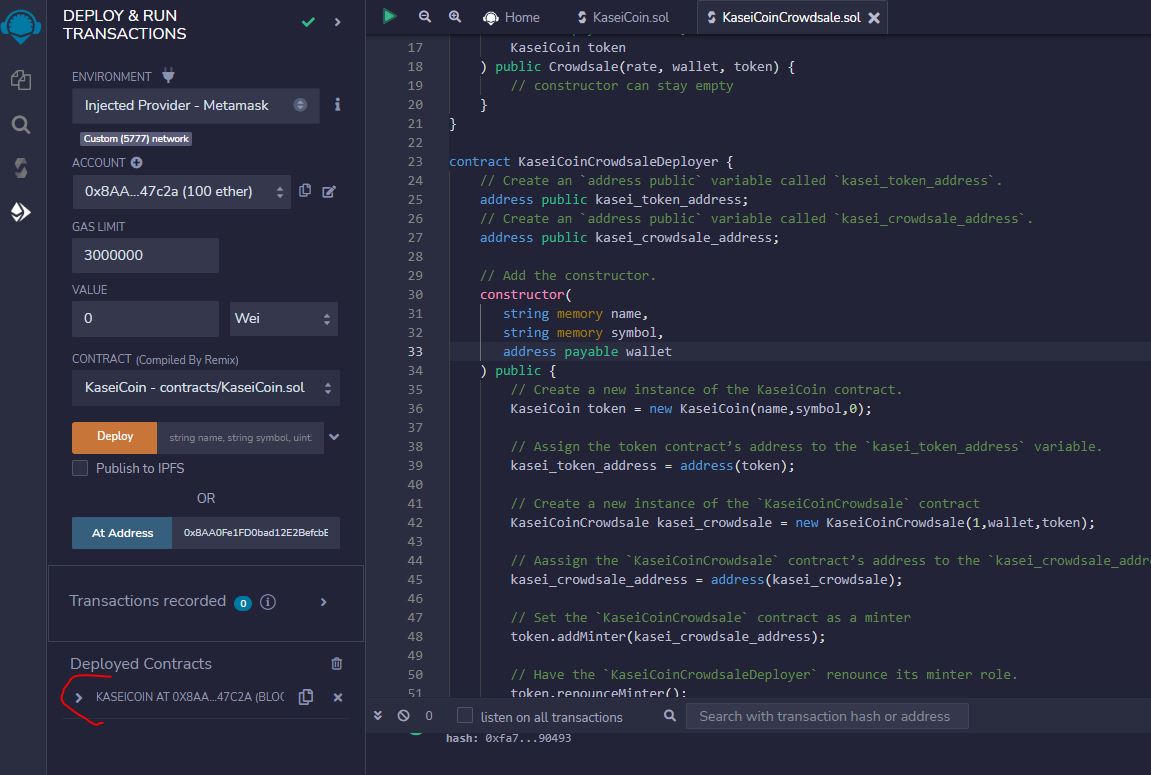Viewport: 1151px width, 775px height.
Task: Open the Solidity Compiler panel
Action: pyautogui.click(x=22, y=167)
